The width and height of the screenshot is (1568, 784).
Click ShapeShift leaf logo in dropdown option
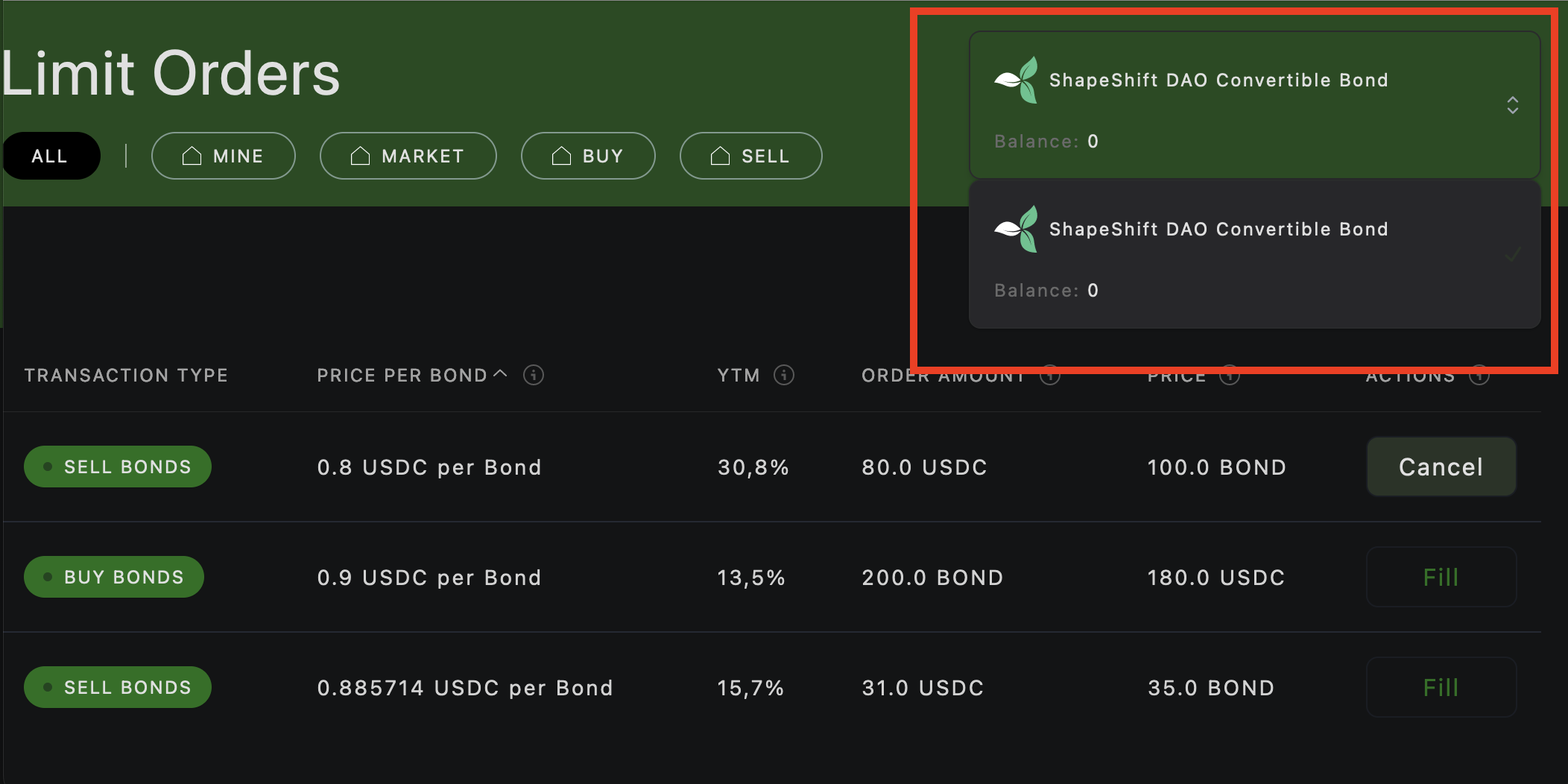coord(1017,229)
